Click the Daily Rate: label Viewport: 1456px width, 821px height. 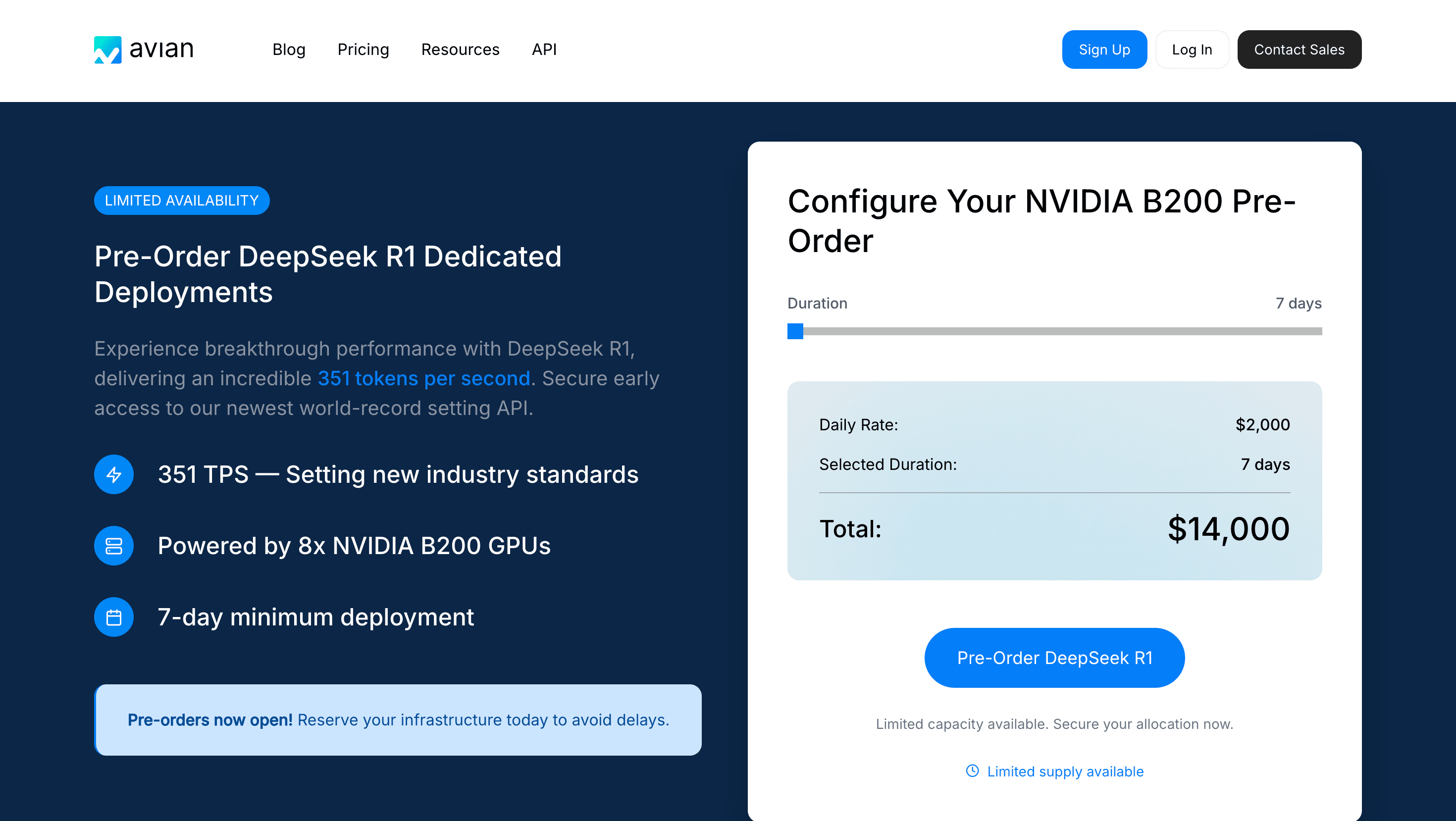859,425
